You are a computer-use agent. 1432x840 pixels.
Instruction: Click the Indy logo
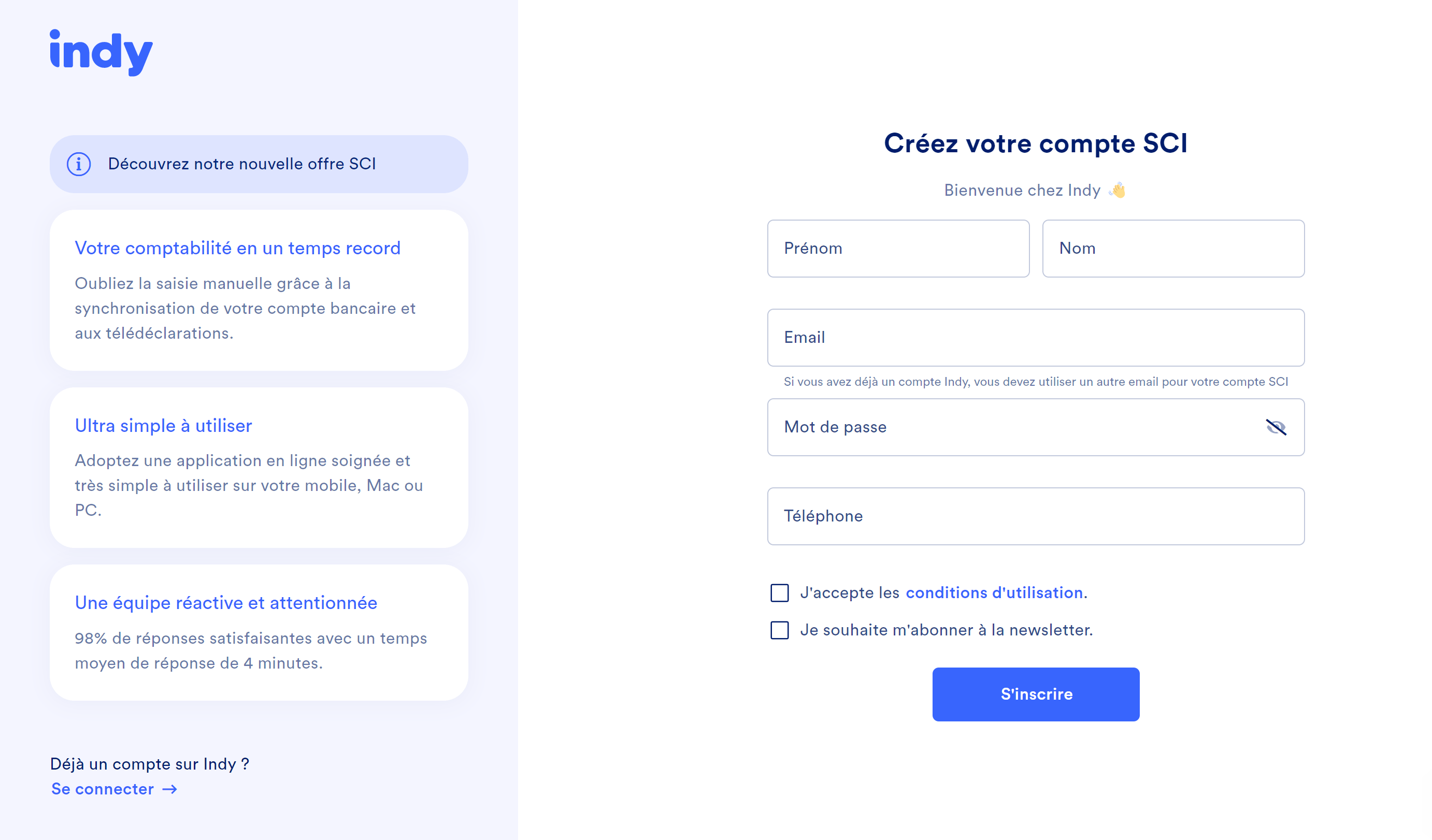(x=101, y=52)
